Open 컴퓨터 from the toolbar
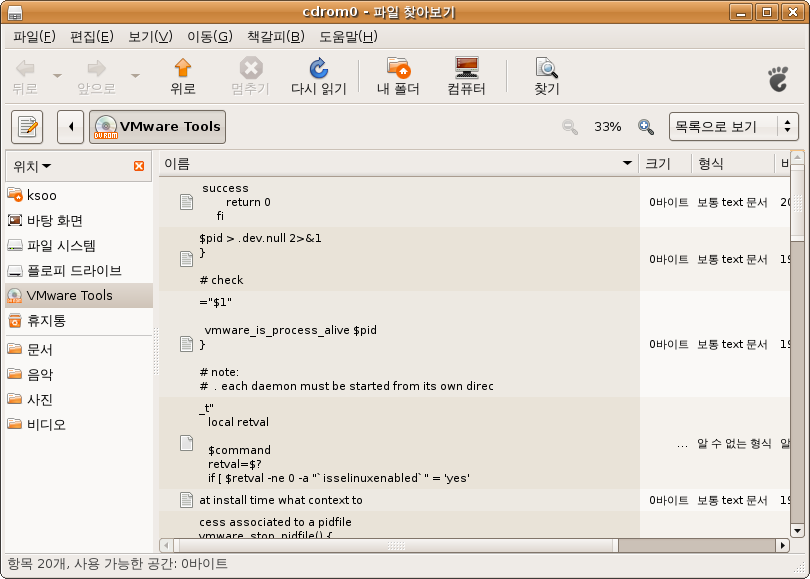 pos(466,76)
